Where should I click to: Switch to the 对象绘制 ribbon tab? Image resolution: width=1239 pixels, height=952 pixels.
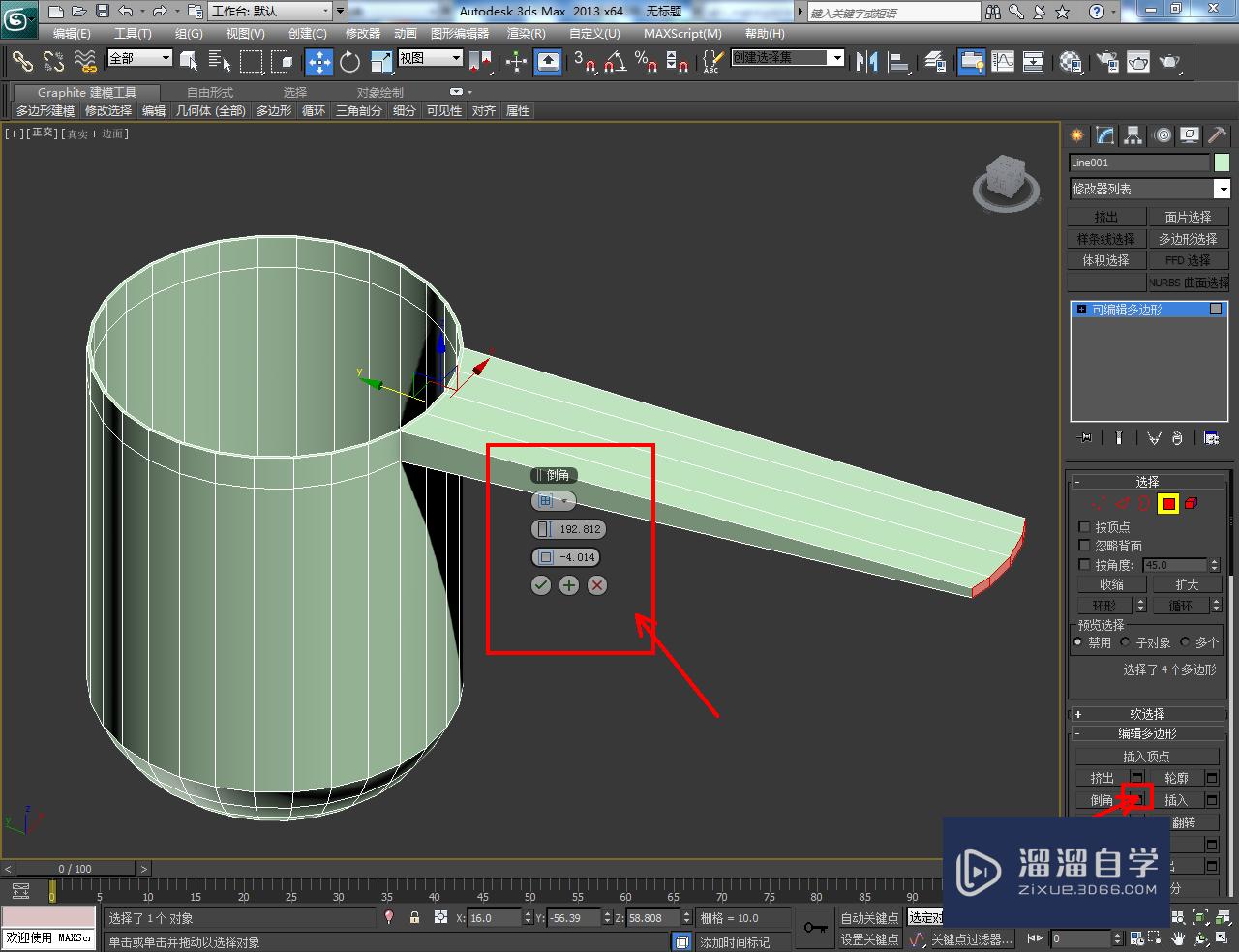tap(380, 92)
